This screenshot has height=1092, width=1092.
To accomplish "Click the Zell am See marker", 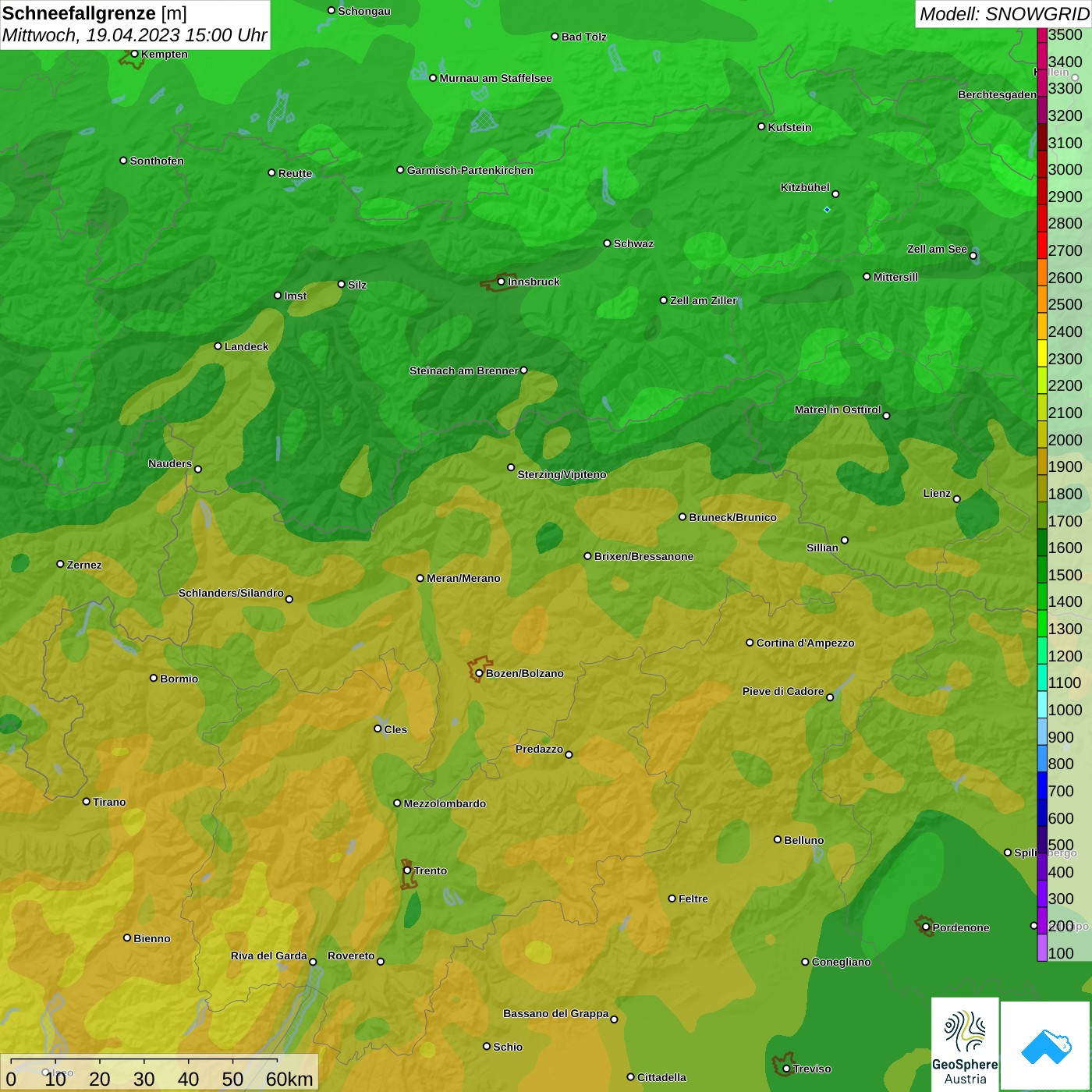I will pos(973,256).
